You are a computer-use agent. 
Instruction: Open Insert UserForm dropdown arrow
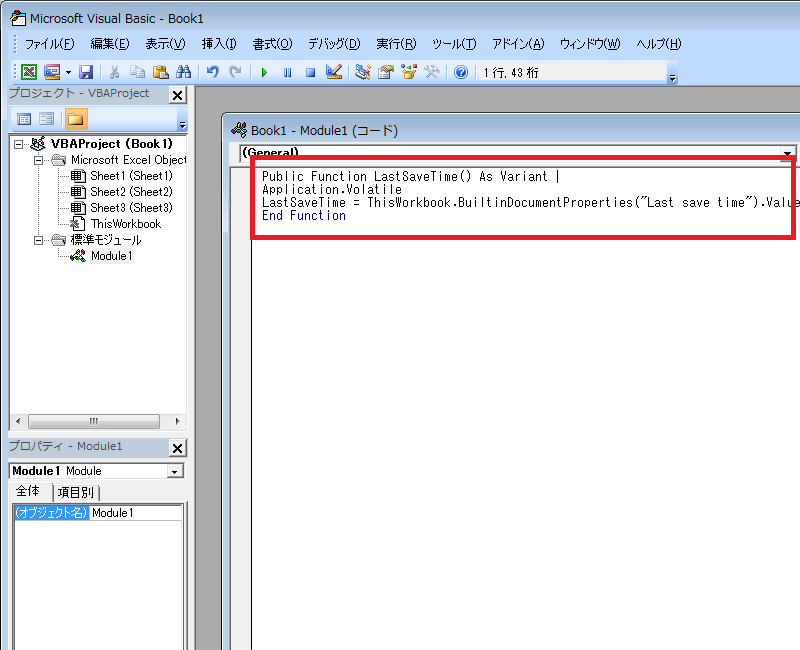click(68, 72)
